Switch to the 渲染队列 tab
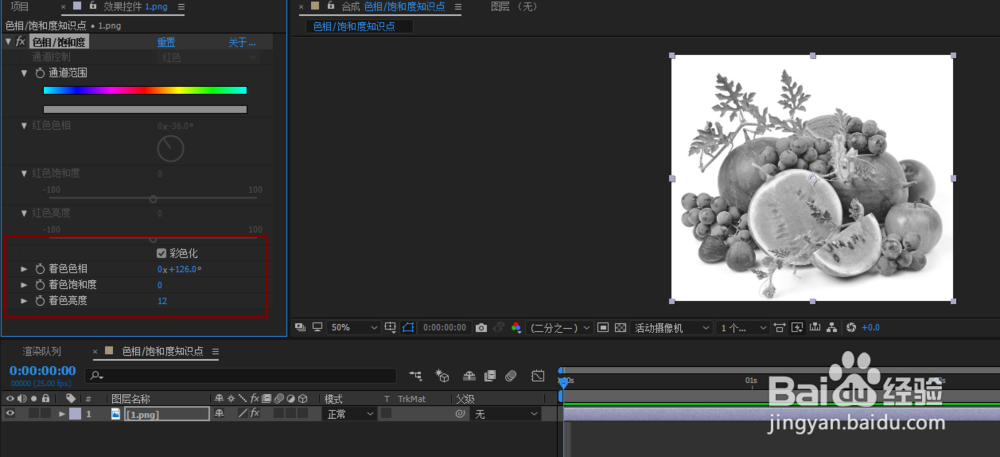Screen dimensions: 1000x457 click(42, 351)
